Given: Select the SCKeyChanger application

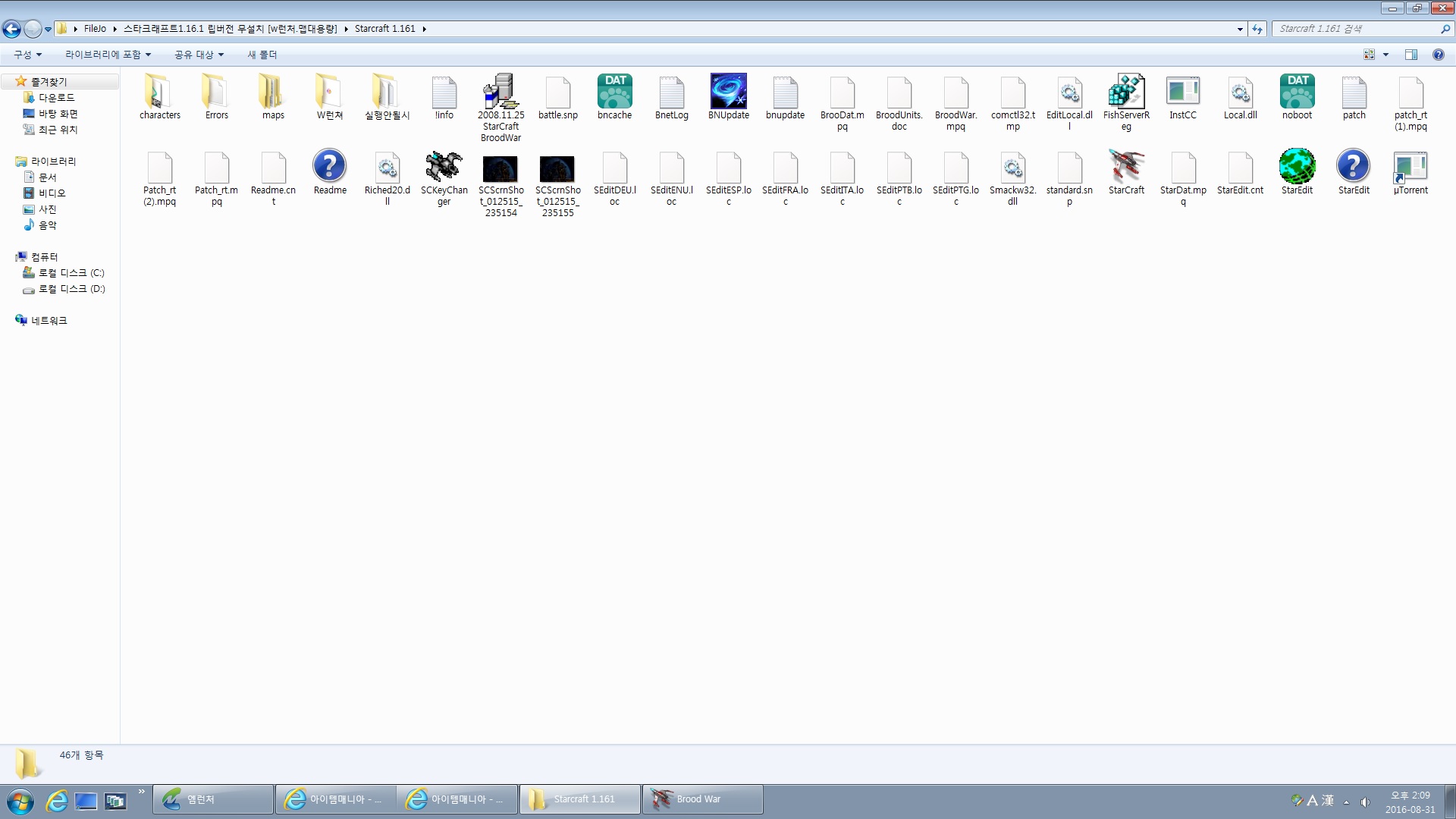Looking at the screenshot, I should [444, 178].
